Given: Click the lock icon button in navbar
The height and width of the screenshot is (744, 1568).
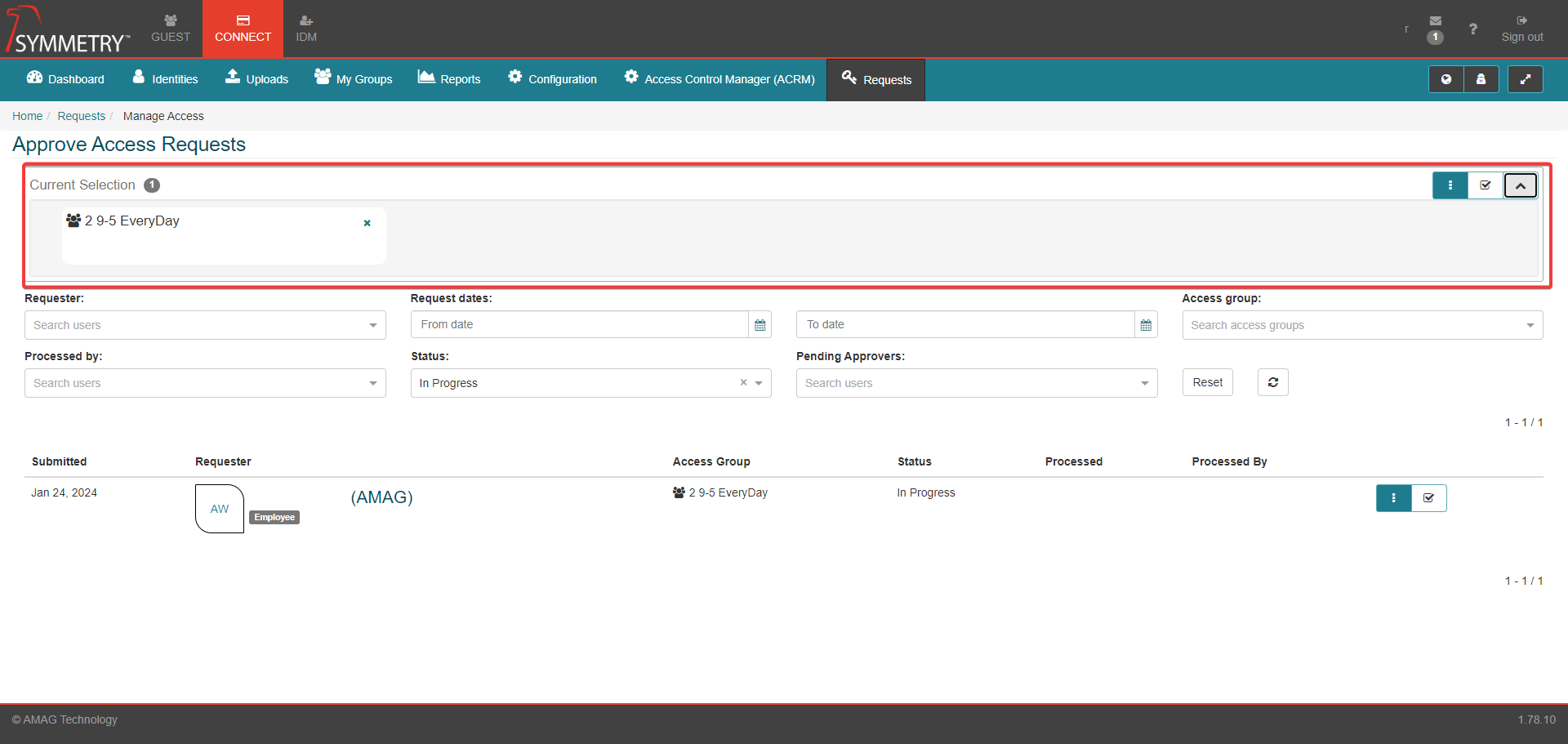Looking at the screenshot, I should 1481,79.
